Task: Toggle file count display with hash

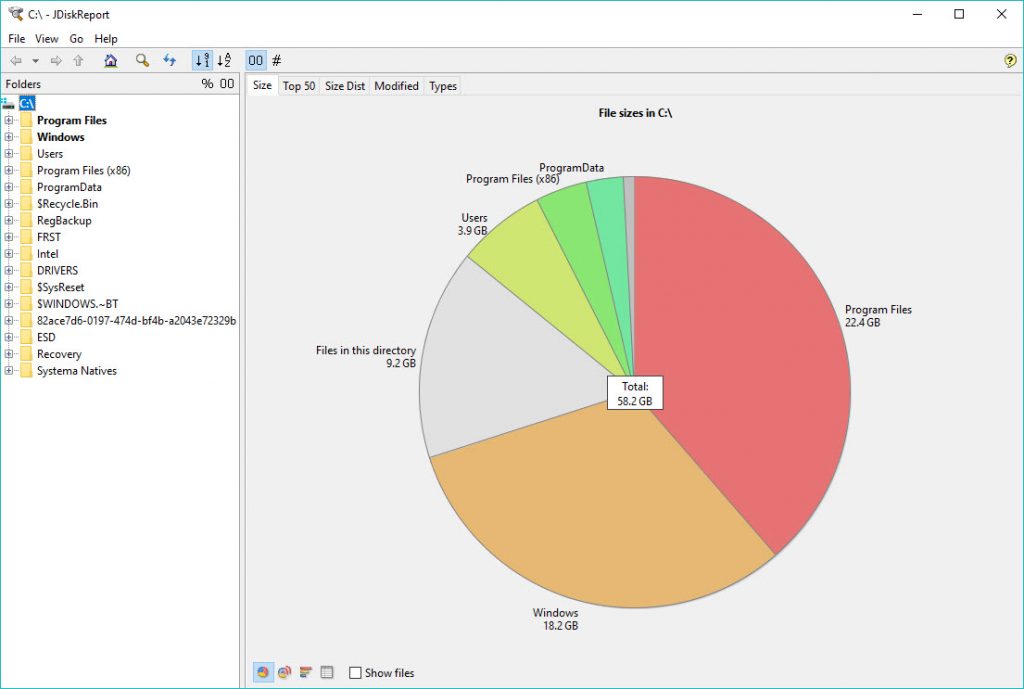Action: 277,61
